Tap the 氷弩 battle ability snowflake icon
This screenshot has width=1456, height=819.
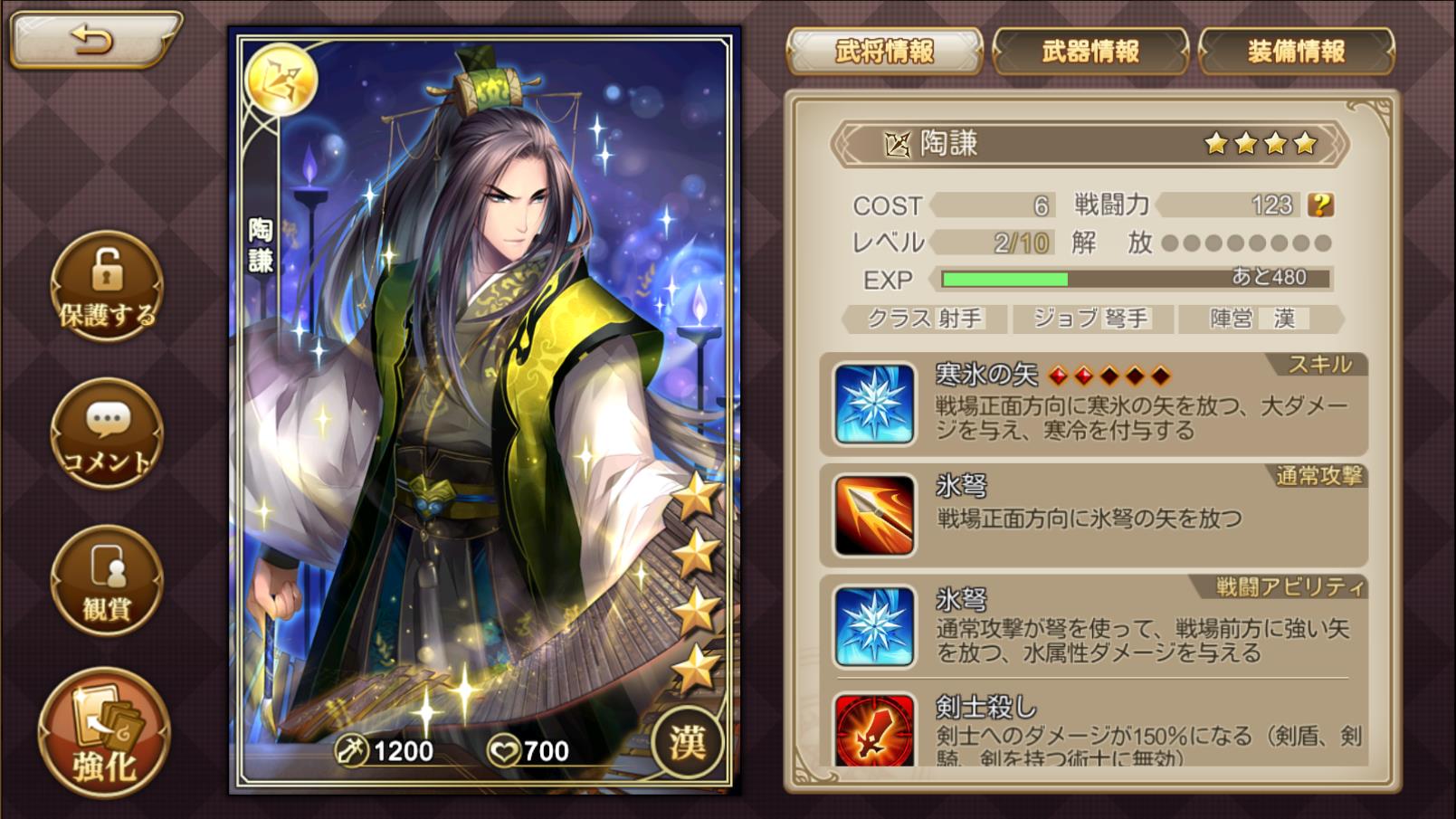click(873, 626)
